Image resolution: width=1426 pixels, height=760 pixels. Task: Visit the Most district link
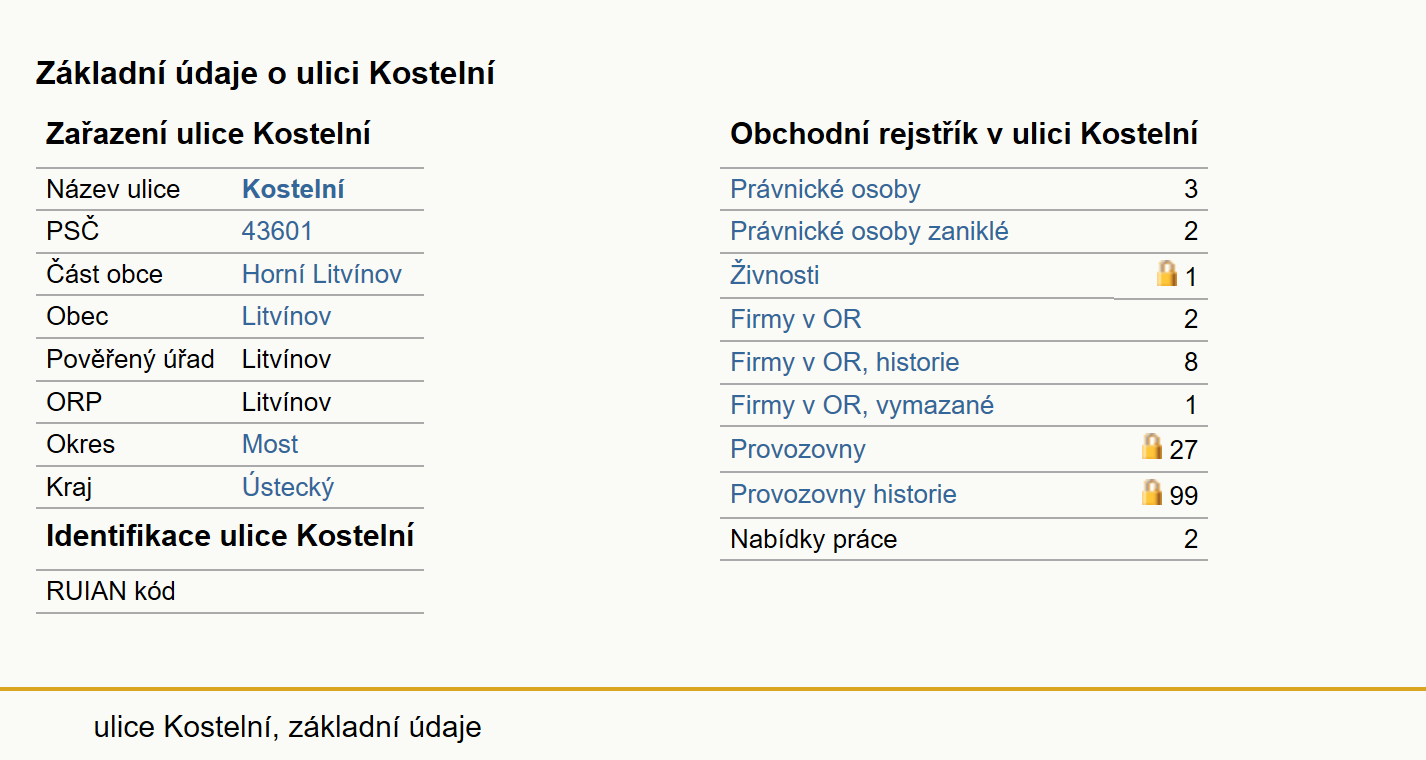pos(270,444)
